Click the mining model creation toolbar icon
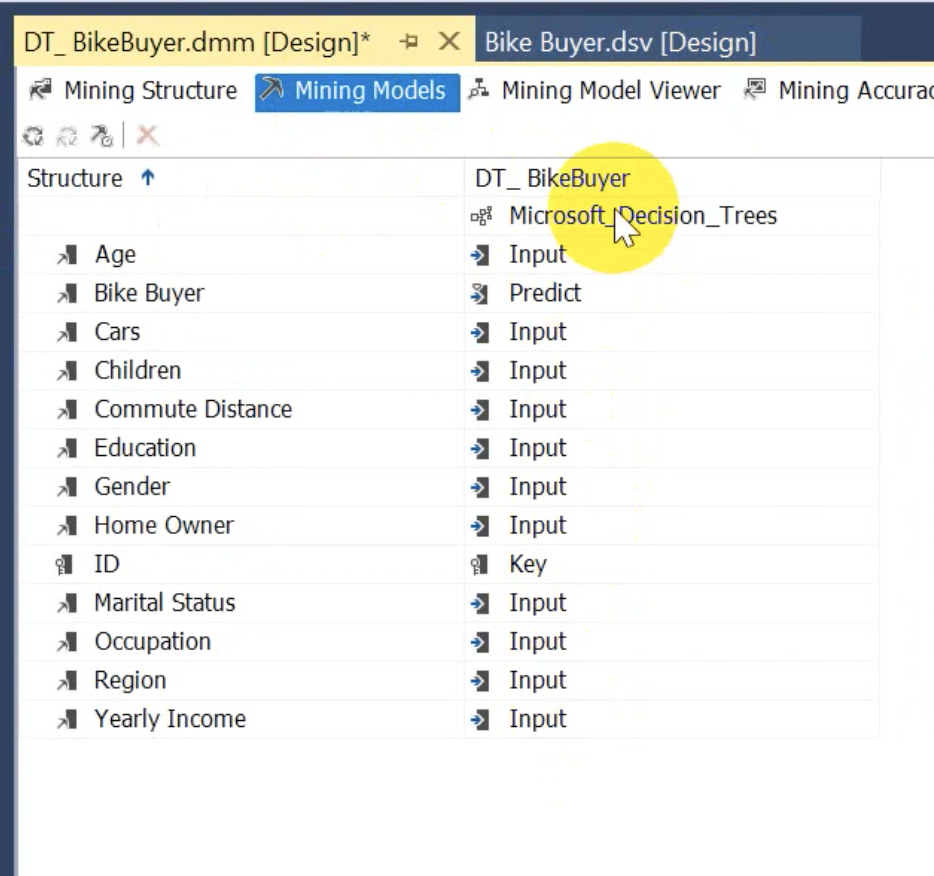This screenshot has height=876, width=934. point(101,136)
